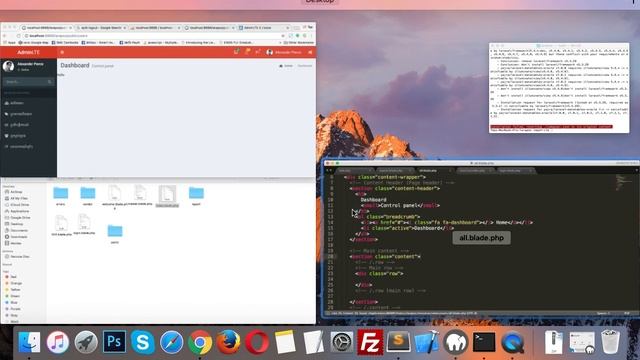Select All My Files in Finder sidebar

coord(16,198)
